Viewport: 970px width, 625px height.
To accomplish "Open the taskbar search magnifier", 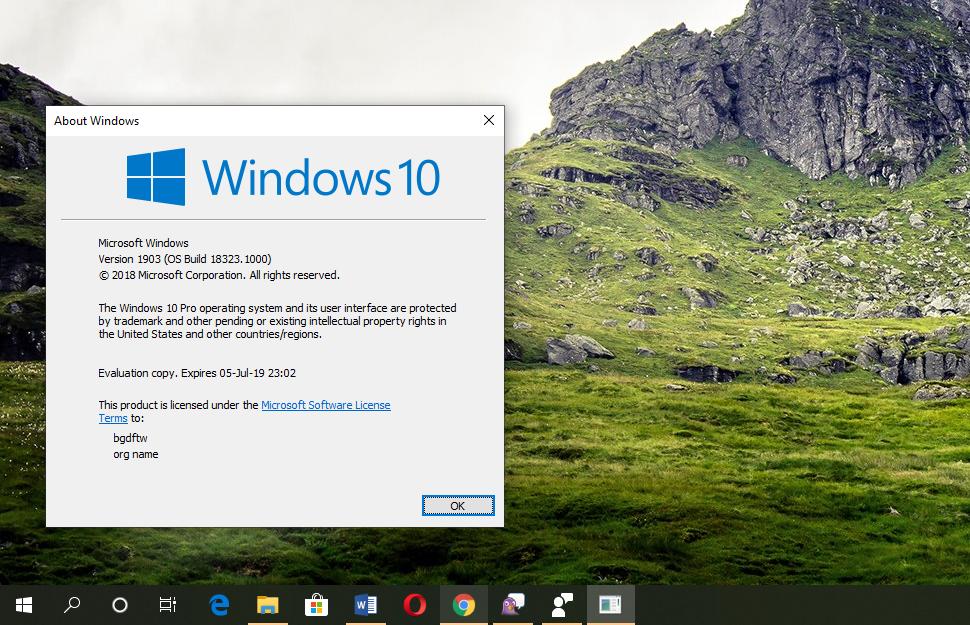I will (x=72, y=605).
